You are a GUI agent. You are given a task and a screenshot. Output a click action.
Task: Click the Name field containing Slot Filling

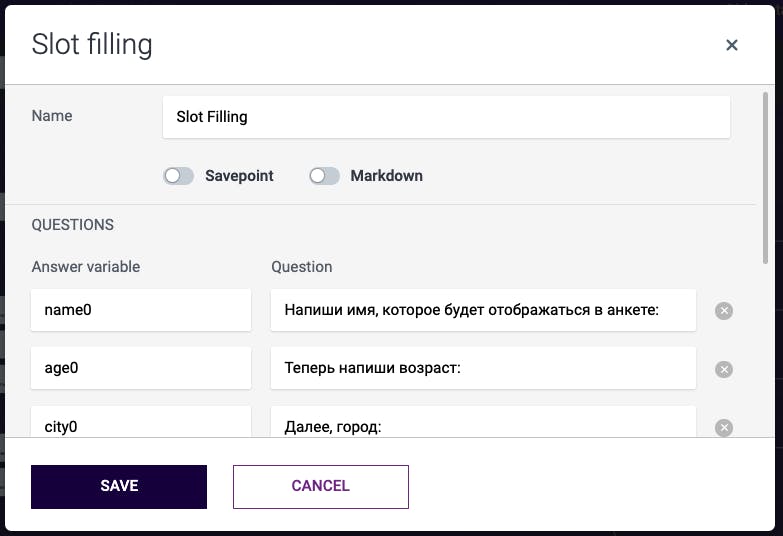(446, 117)
